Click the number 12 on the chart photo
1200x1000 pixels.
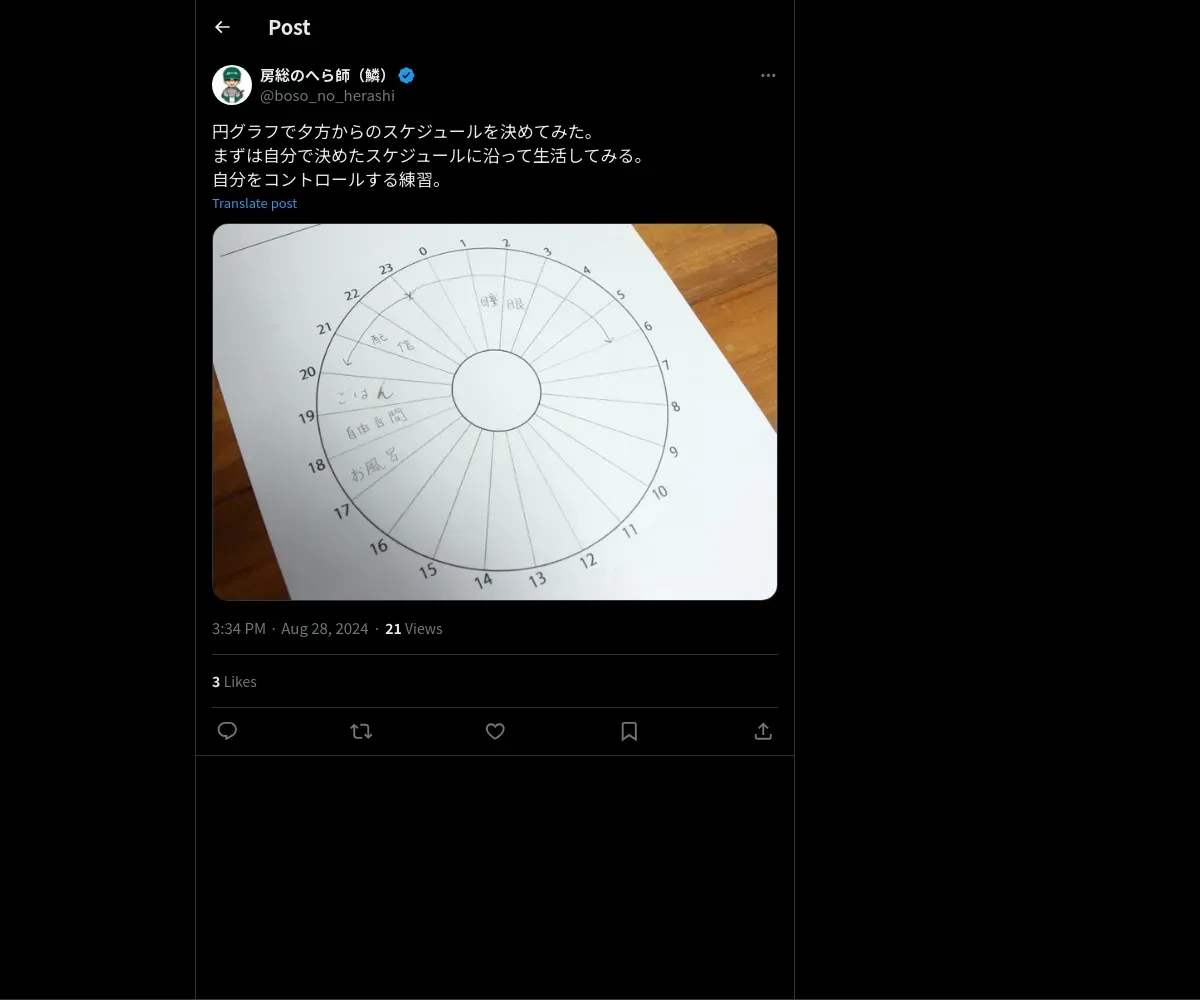coord(588,561)
